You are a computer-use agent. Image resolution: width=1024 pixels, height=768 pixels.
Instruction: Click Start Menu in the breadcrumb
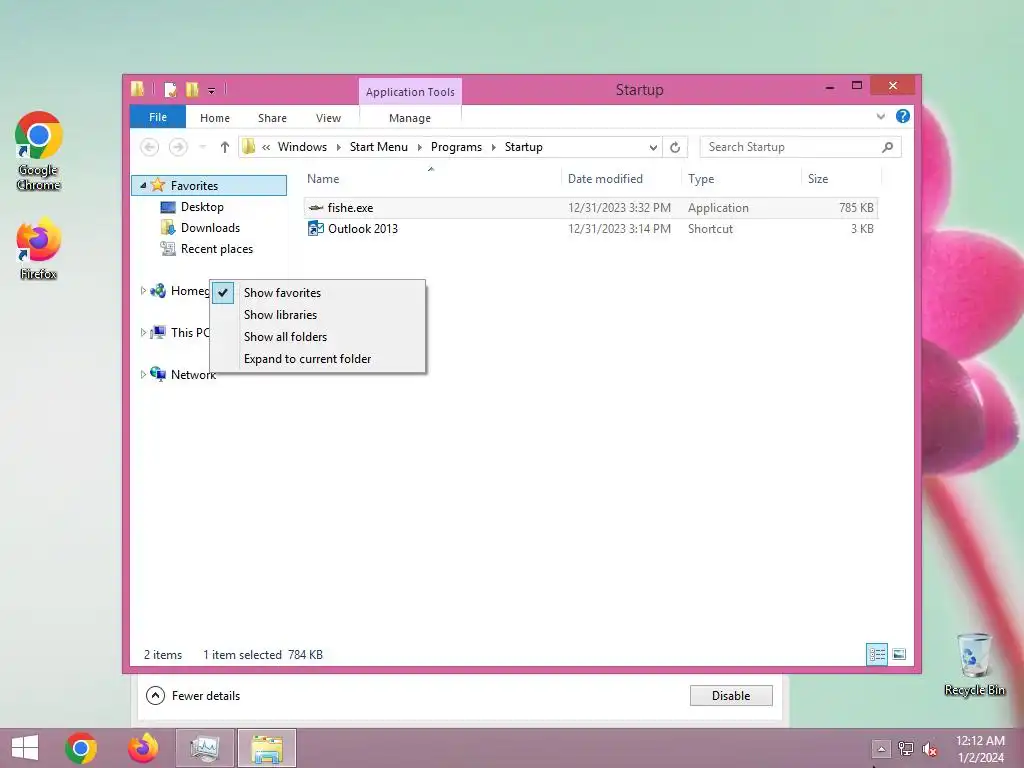[379, 147]
